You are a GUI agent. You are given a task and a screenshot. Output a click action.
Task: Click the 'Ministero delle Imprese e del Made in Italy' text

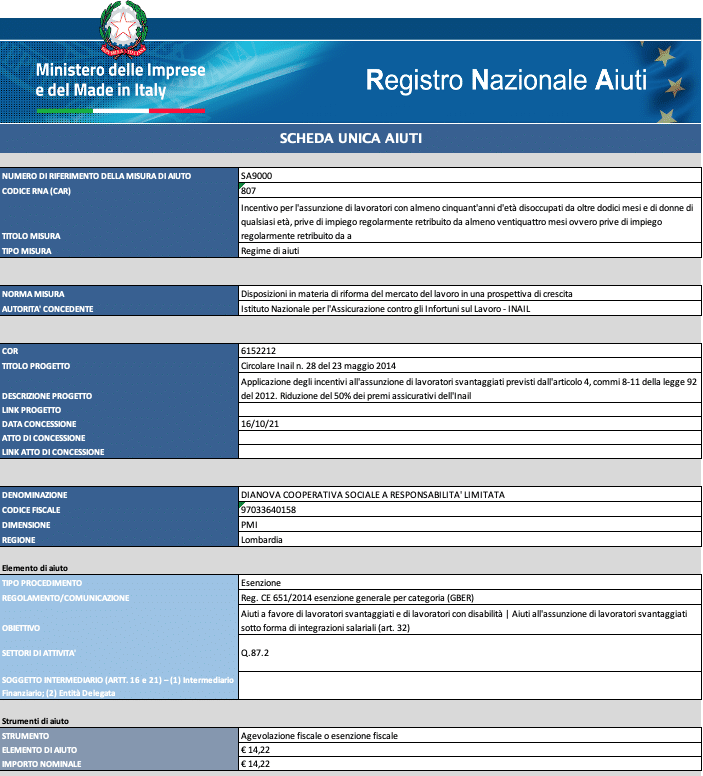[x=120, y=80]
